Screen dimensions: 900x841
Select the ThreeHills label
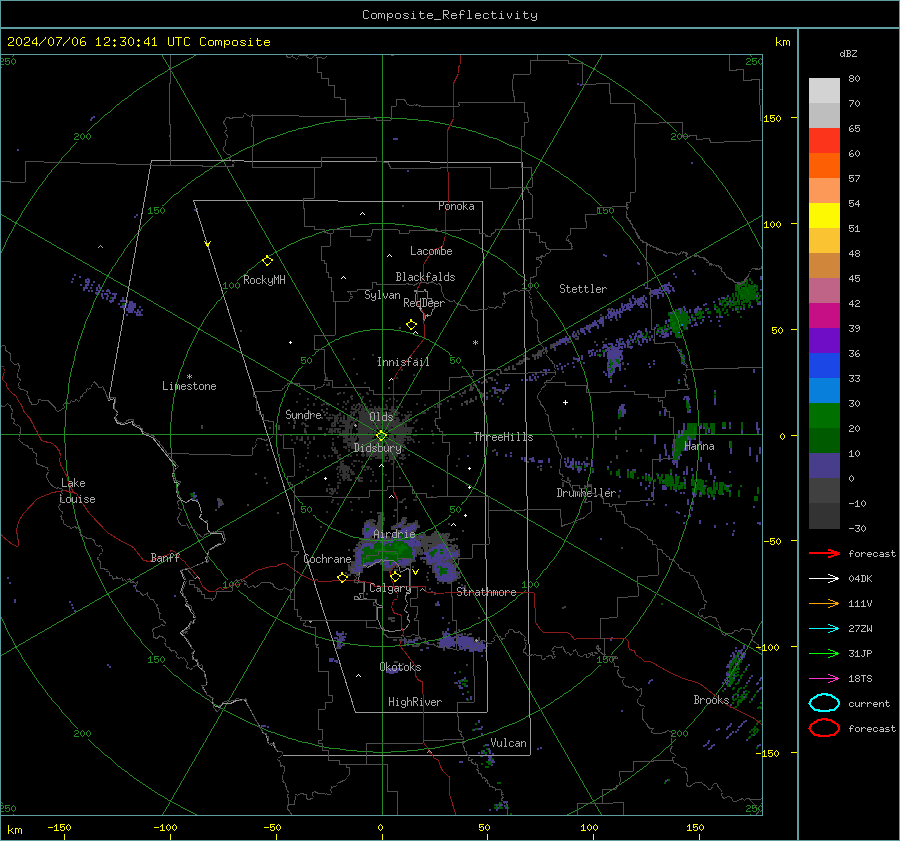[503, 437]
